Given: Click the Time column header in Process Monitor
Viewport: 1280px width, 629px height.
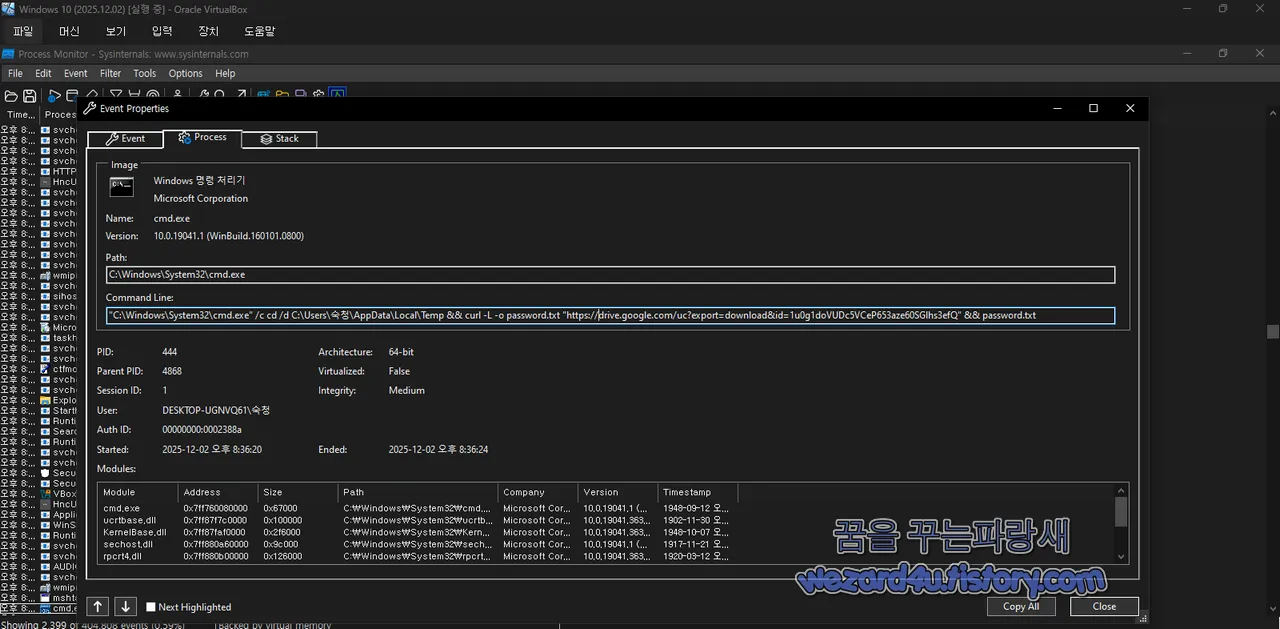Looking at the screenshot, I should pyautogui.click(x=20, y=115).
